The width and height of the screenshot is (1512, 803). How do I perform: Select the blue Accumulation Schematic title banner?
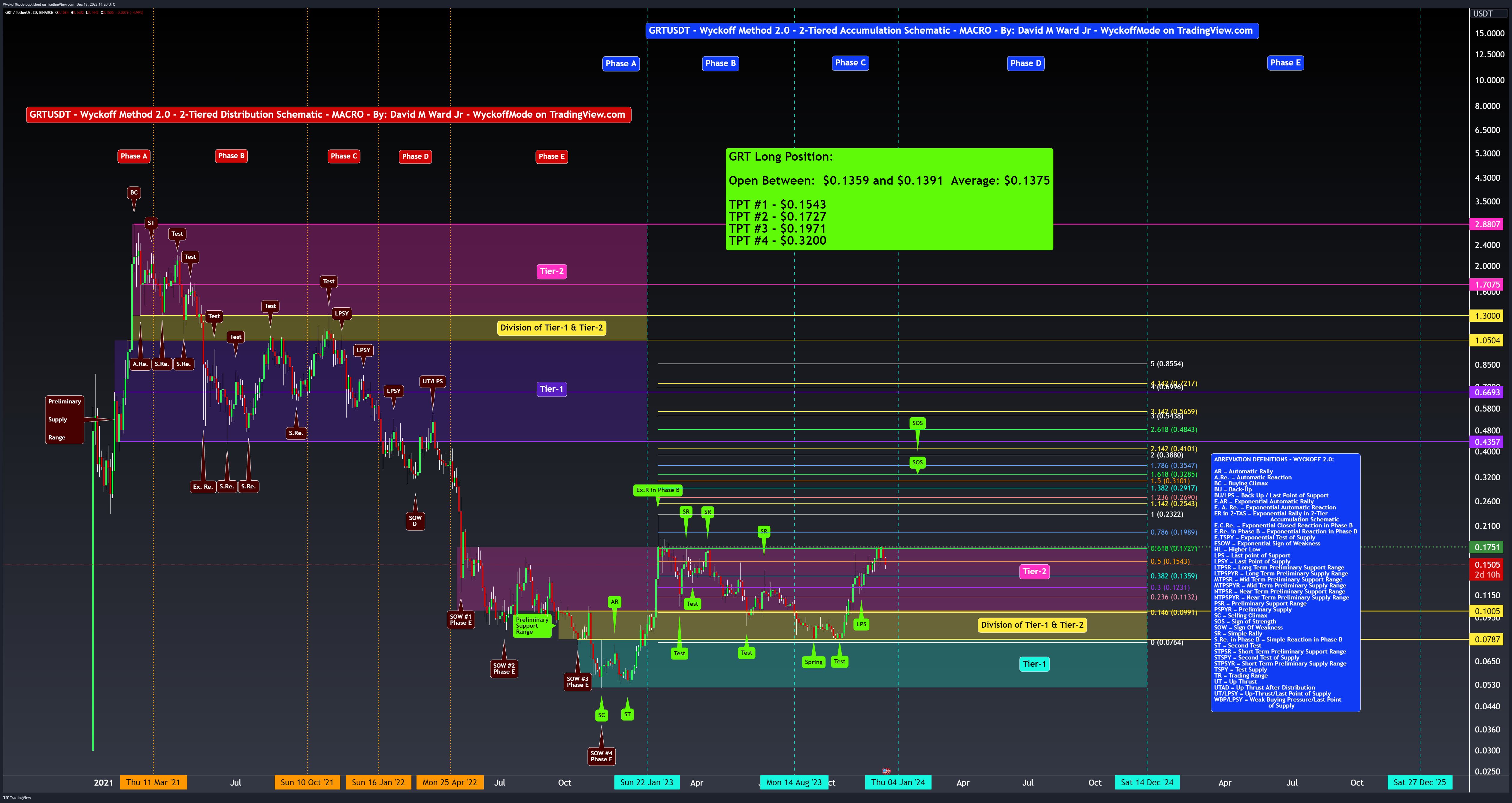pyautogui.click(x=951, y=31)
